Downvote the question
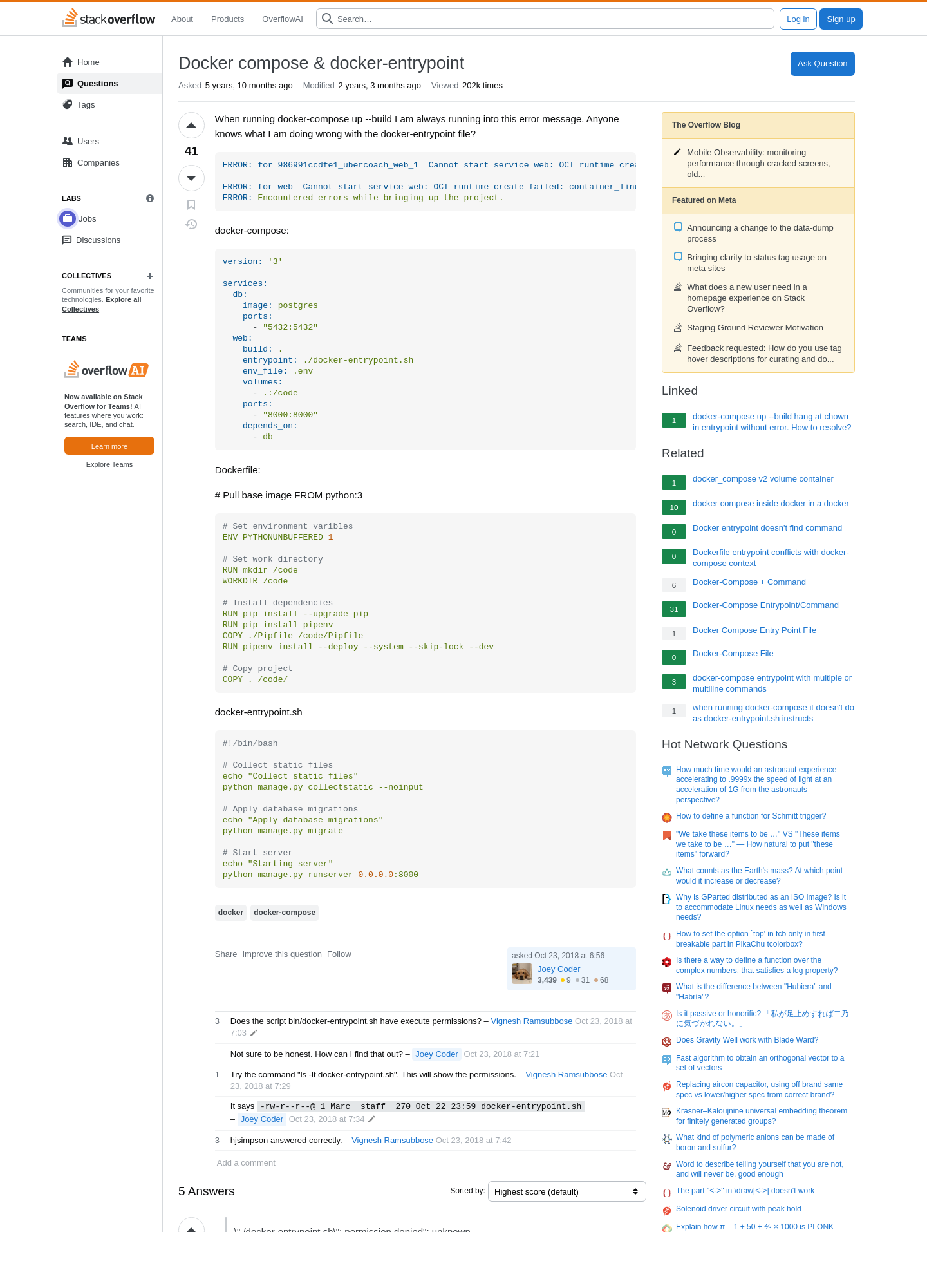This screenshot has height=1288, width=927. pos(191,178)
